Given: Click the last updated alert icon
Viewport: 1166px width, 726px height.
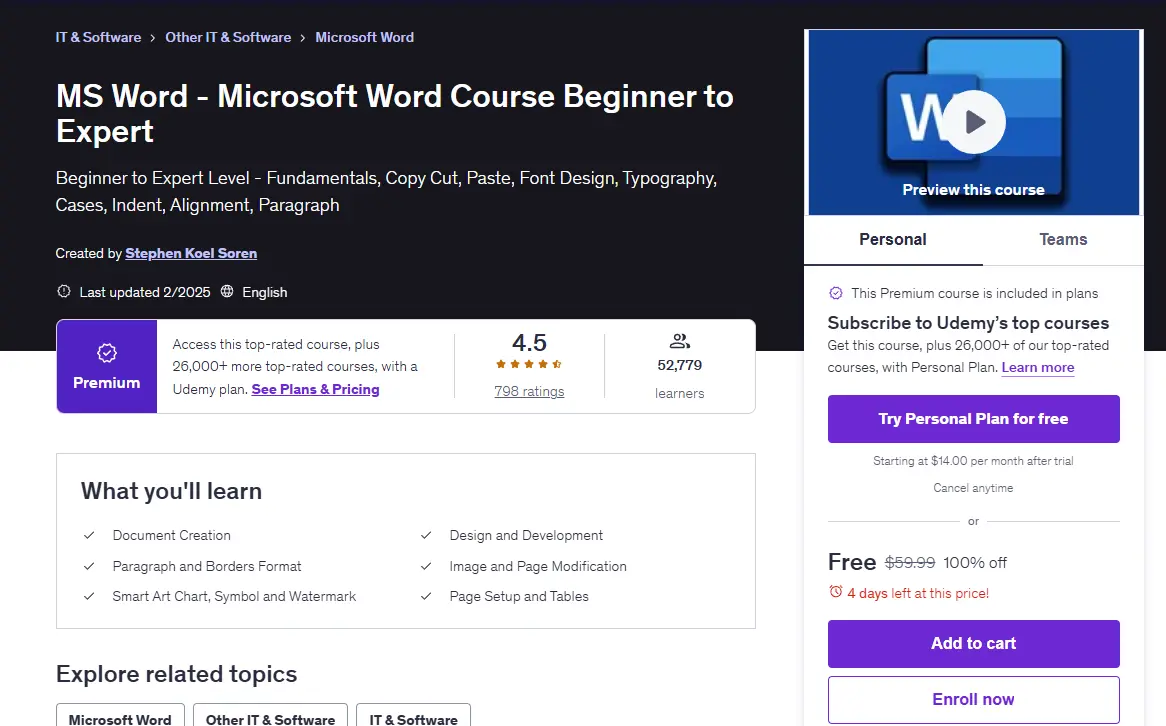Looking at the screenshot, I should [64, 292].
